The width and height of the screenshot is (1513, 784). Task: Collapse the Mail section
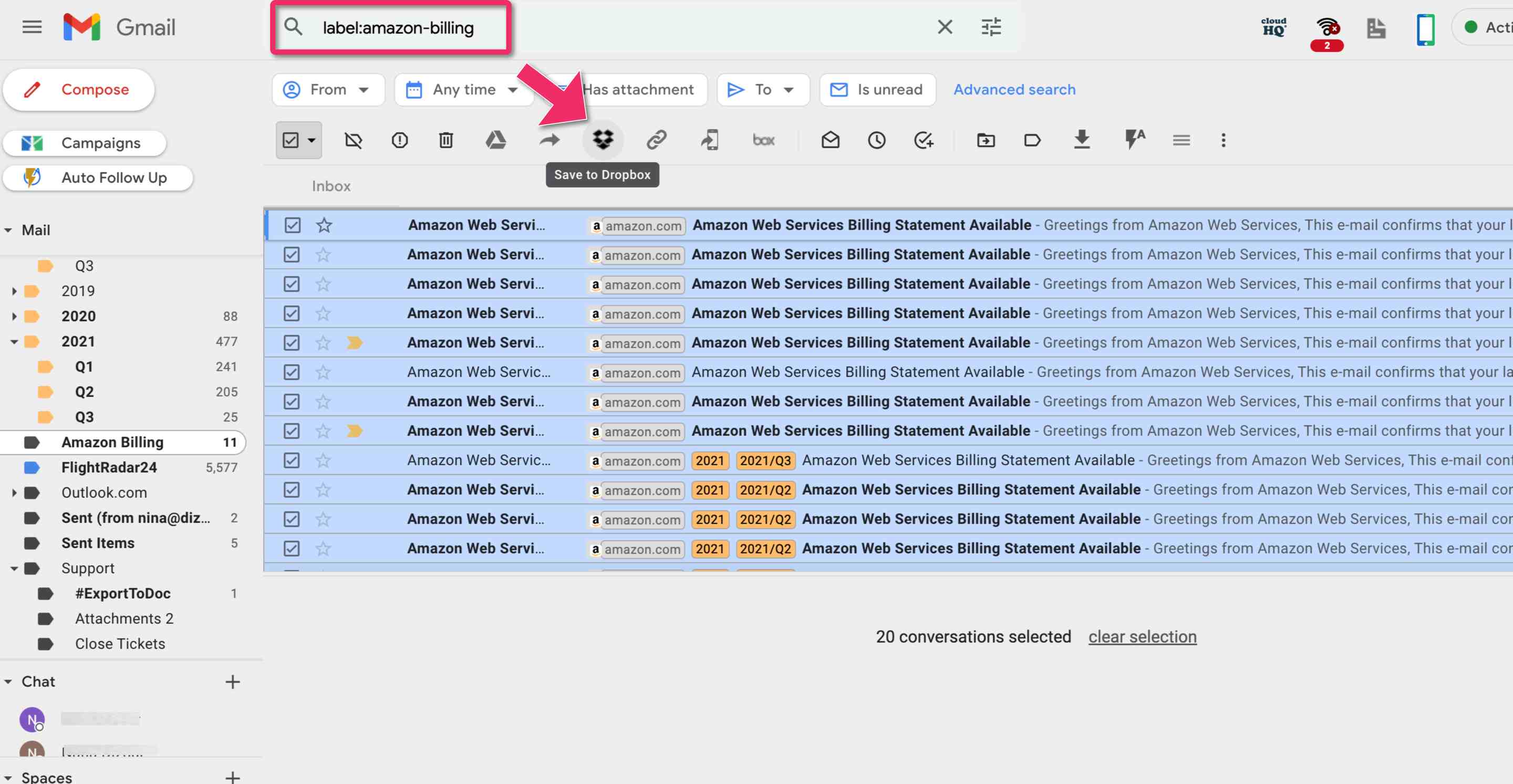tap(8, 230)
